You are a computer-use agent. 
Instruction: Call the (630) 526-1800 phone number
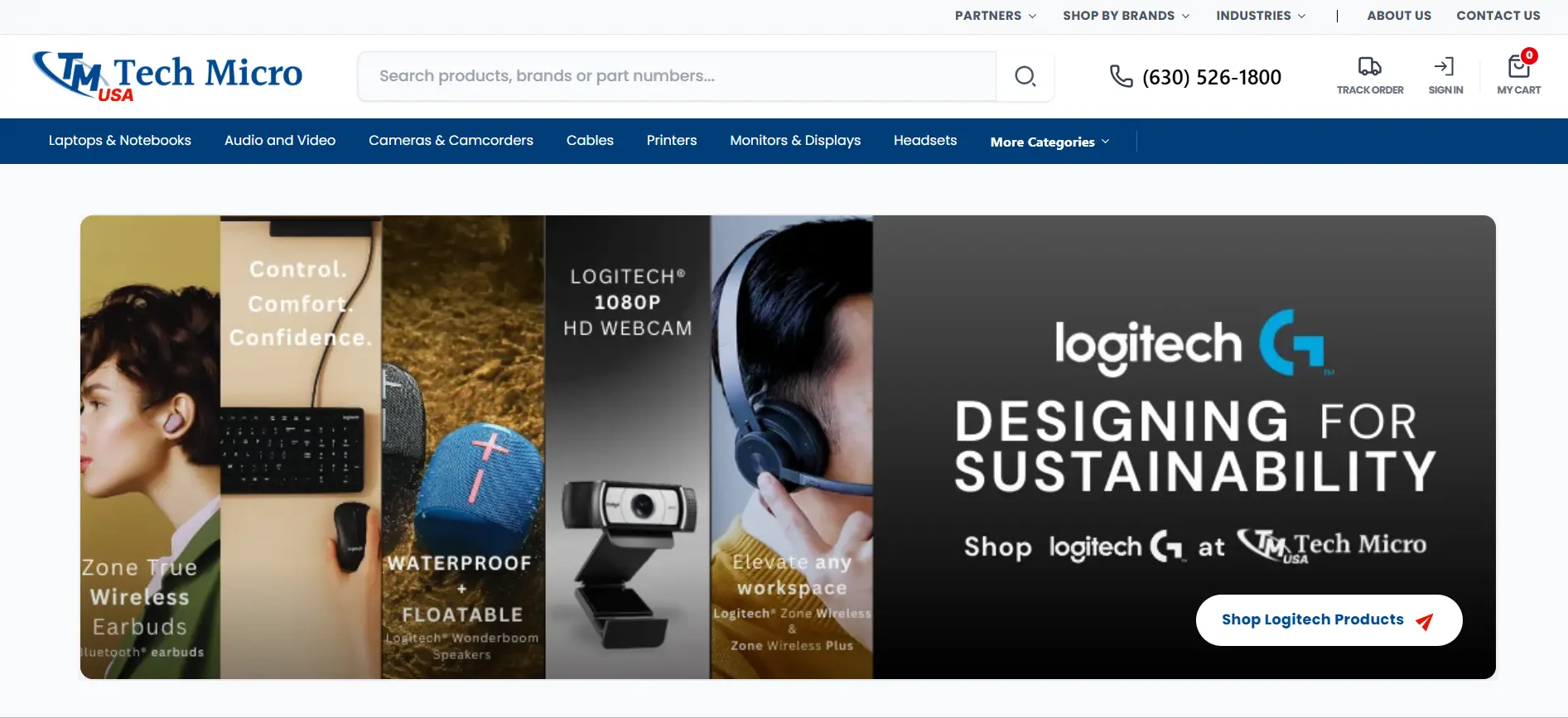(1211, 77)
